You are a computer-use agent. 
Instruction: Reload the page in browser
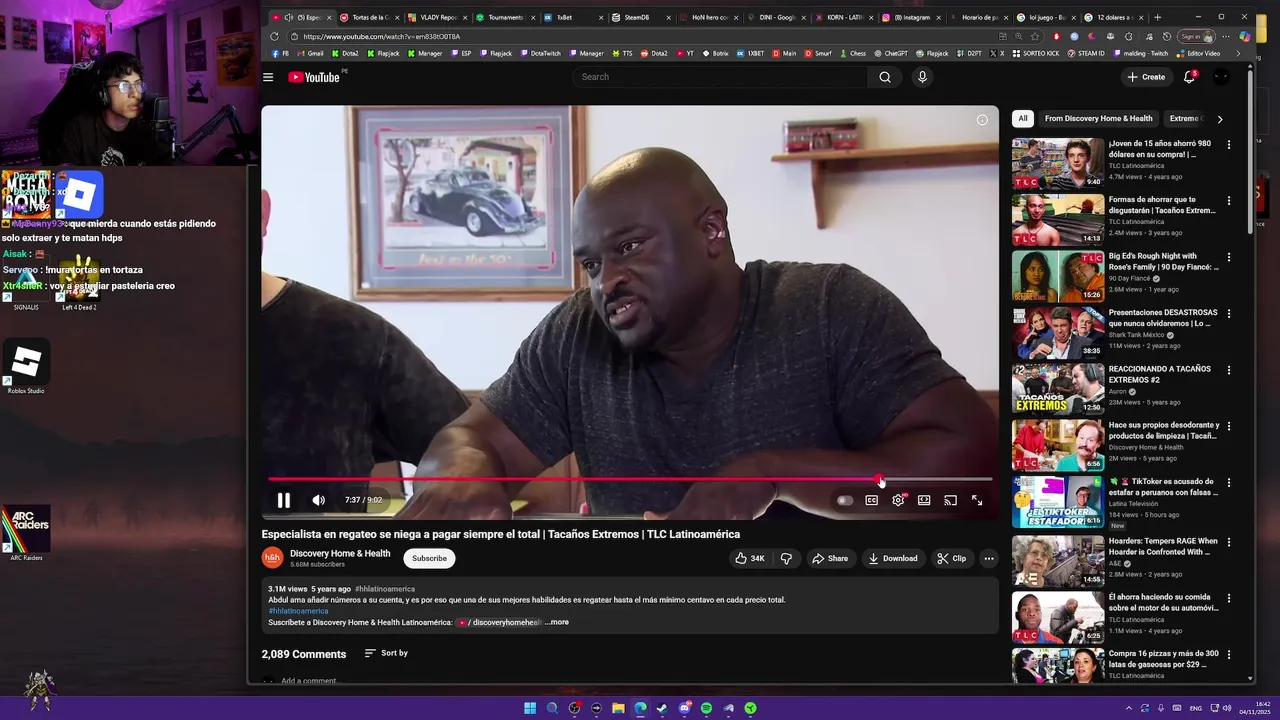[x=274, y=36]
